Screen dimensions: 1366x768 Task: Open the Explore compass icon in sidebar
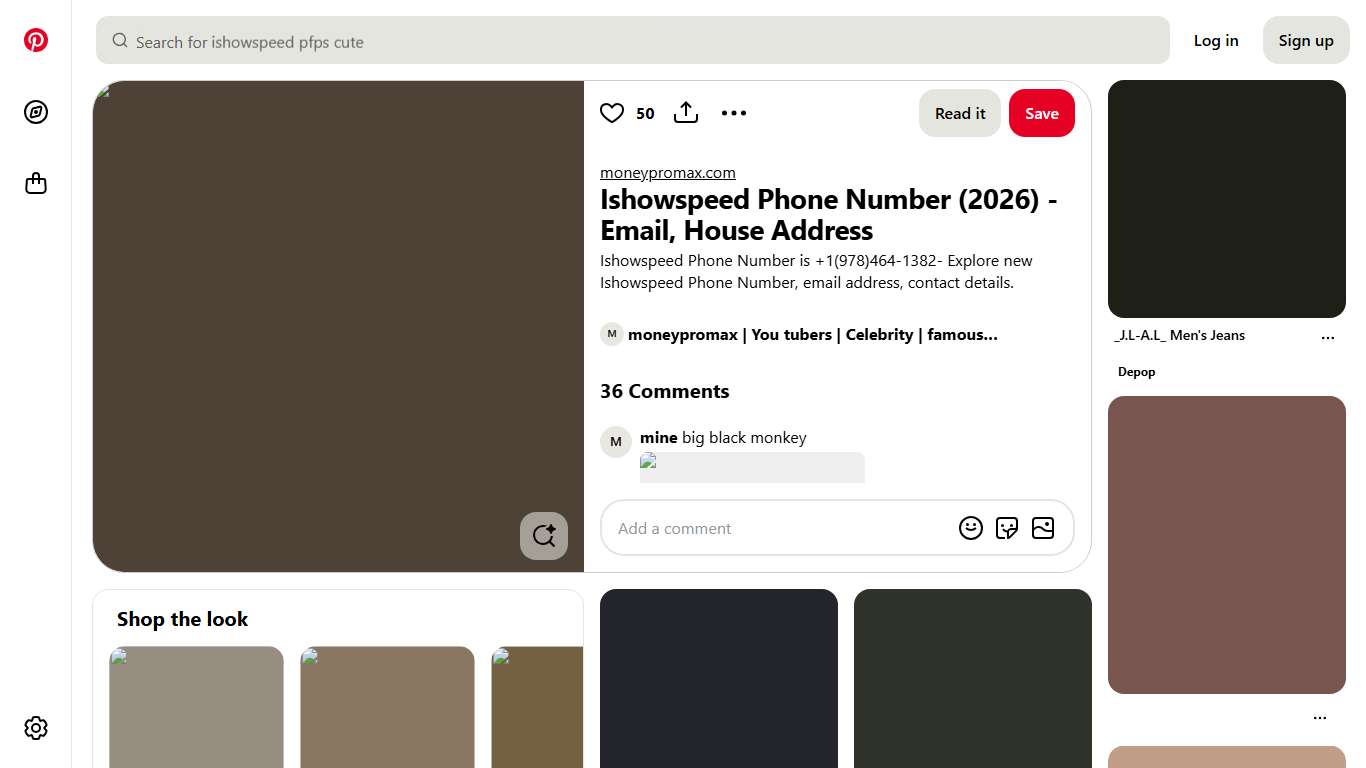pyautogui.click(x=36, y=112)
